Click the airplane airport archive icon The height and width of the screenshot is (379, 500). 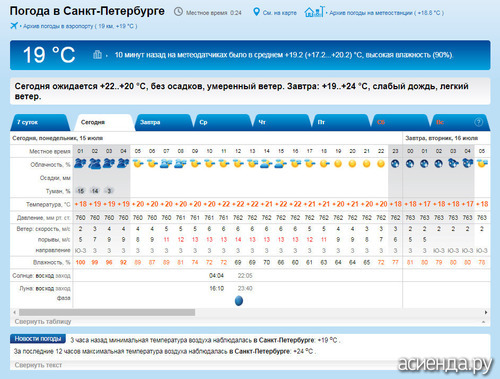[x=14, y=25]
